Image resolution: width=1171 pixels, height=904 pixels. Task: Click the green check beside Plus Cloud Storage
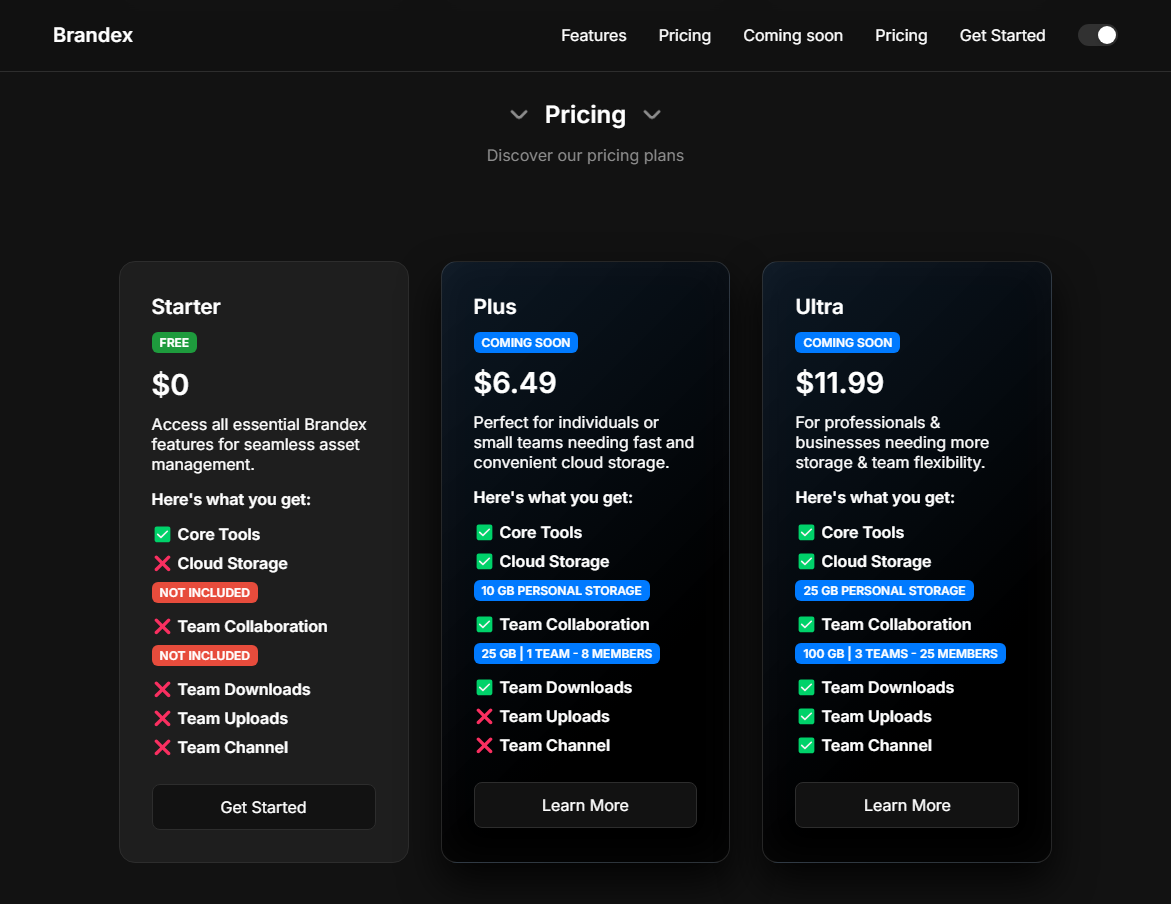pos(484,562)
